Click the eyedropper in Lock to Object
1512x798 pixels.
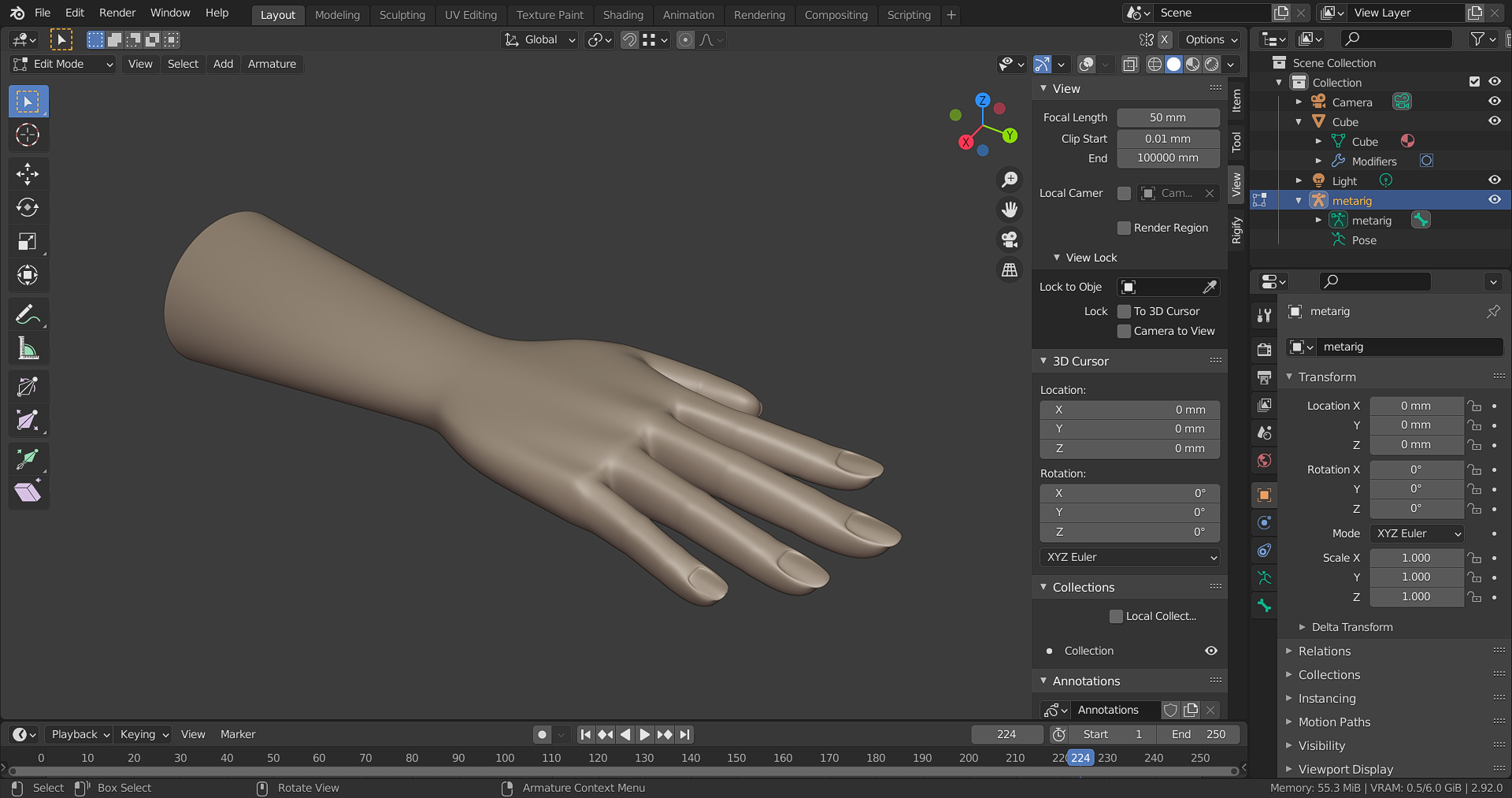(x=1210, y=288)
